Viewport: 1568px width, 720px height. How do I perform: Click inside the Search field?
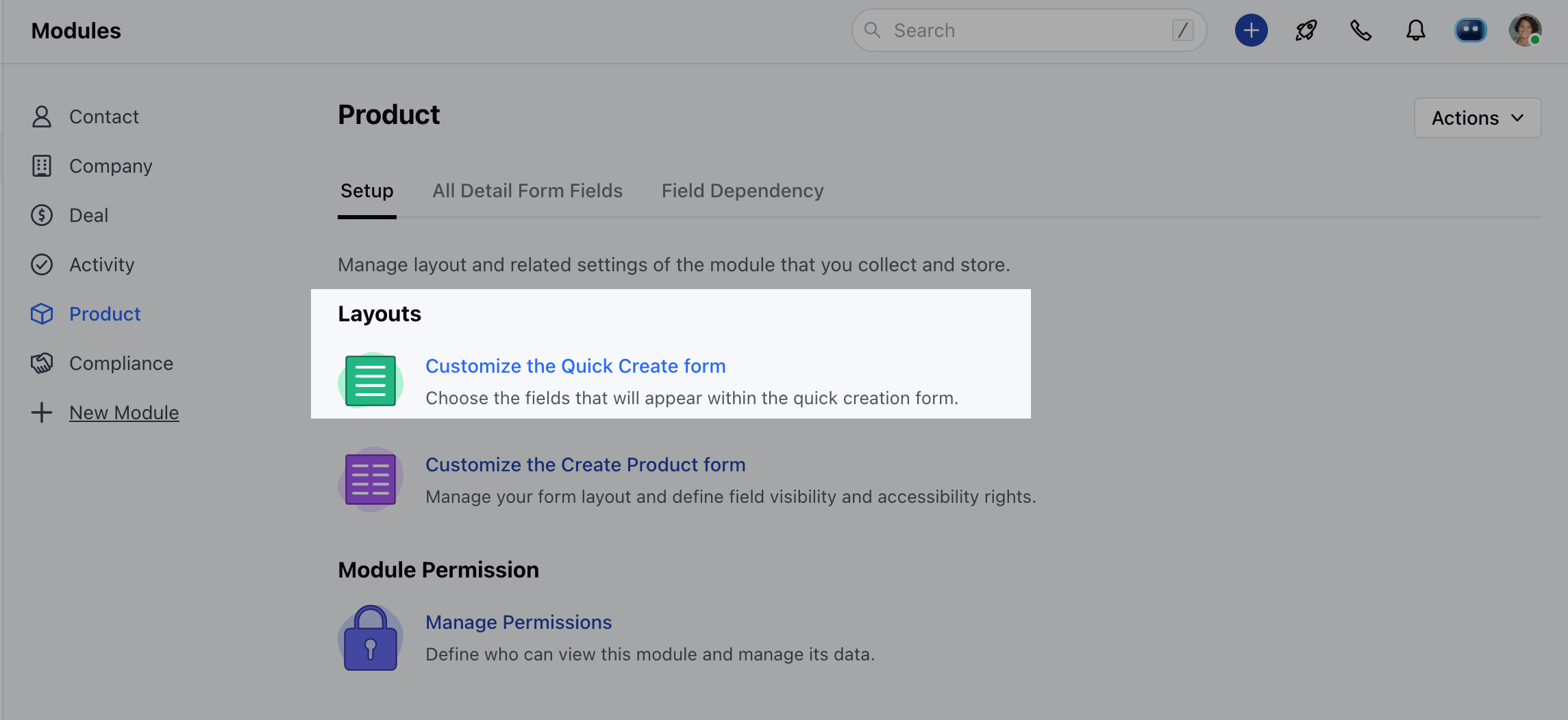point(993,30)
